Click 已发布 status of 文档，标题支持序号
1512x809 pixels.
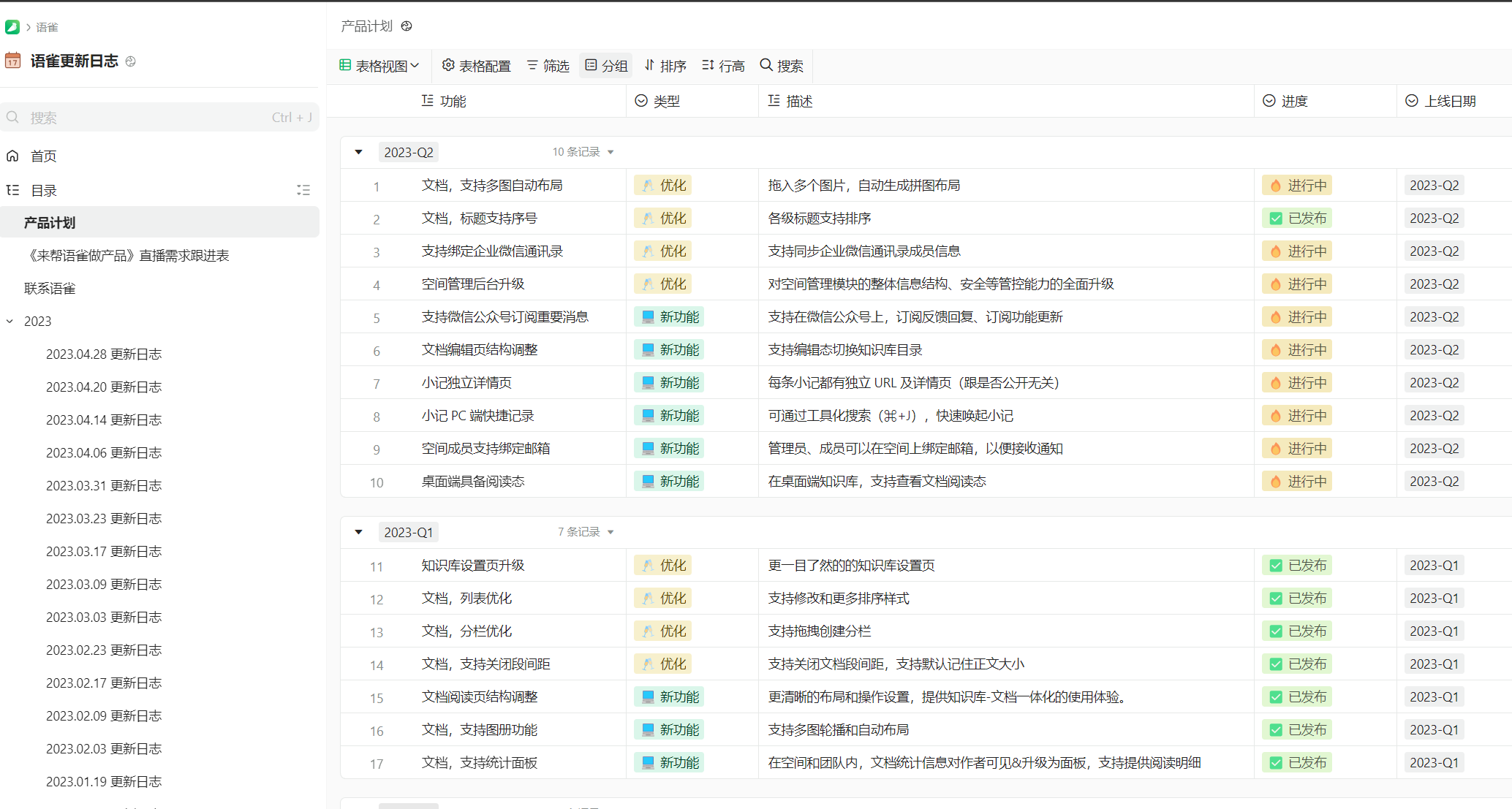[1296, 218]
